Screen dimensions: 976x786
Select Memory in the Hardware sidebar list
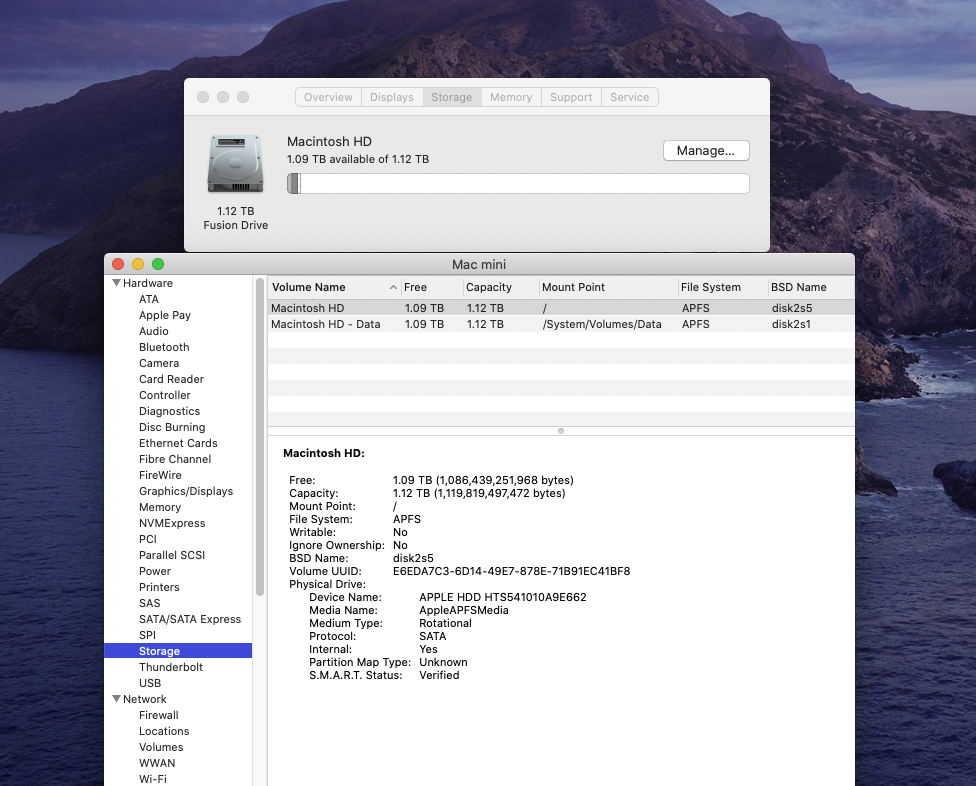pyautogui.click(x=160, y=507)
